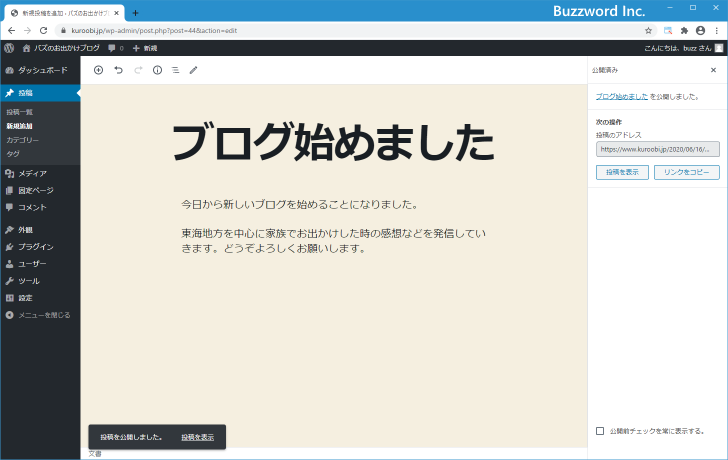Undo the last edit
Screen dimensions: 728x460
point(118,70)
